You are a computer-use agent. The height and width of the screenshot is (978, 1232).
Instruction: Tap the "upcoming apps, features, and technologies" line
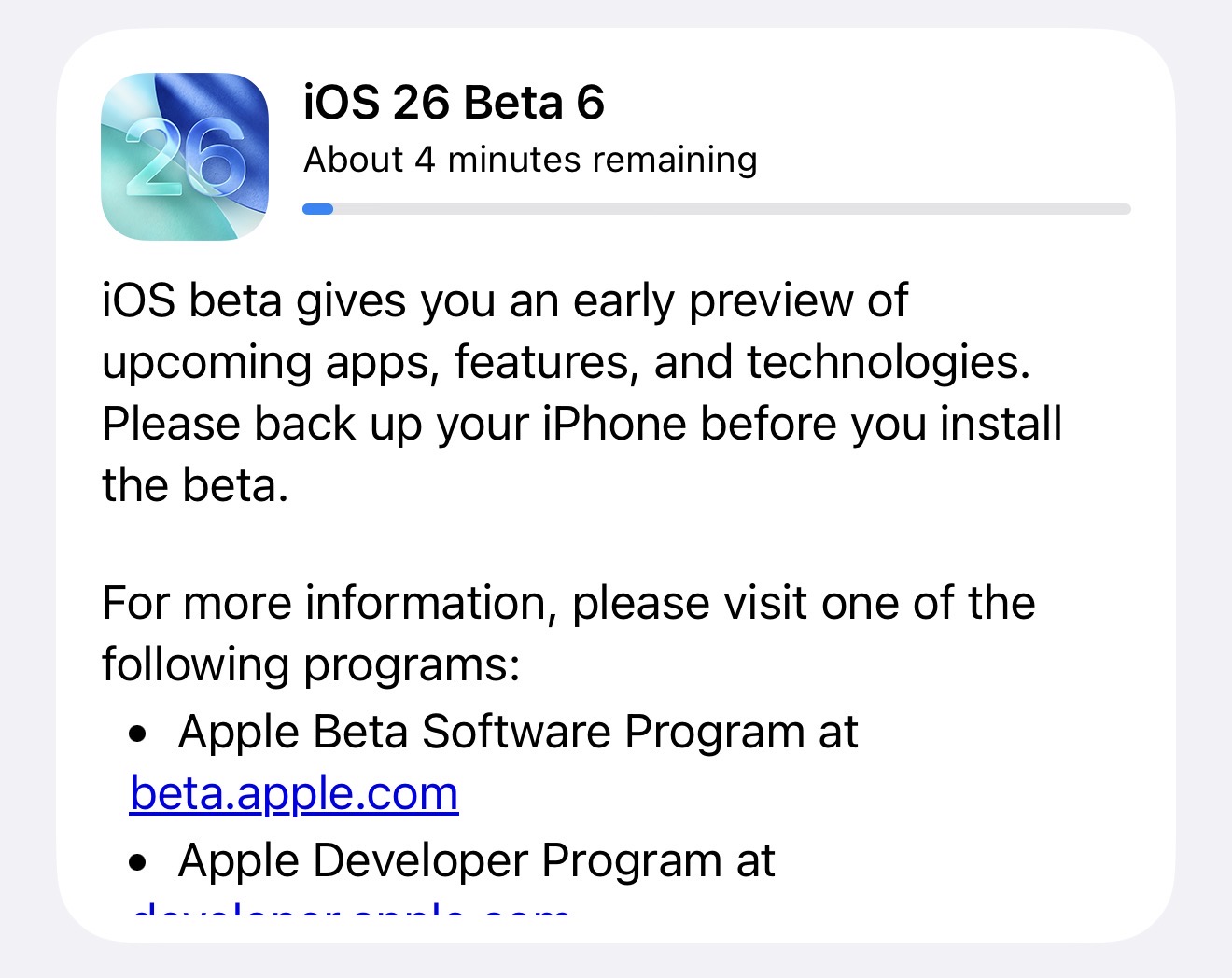[566, 362]
